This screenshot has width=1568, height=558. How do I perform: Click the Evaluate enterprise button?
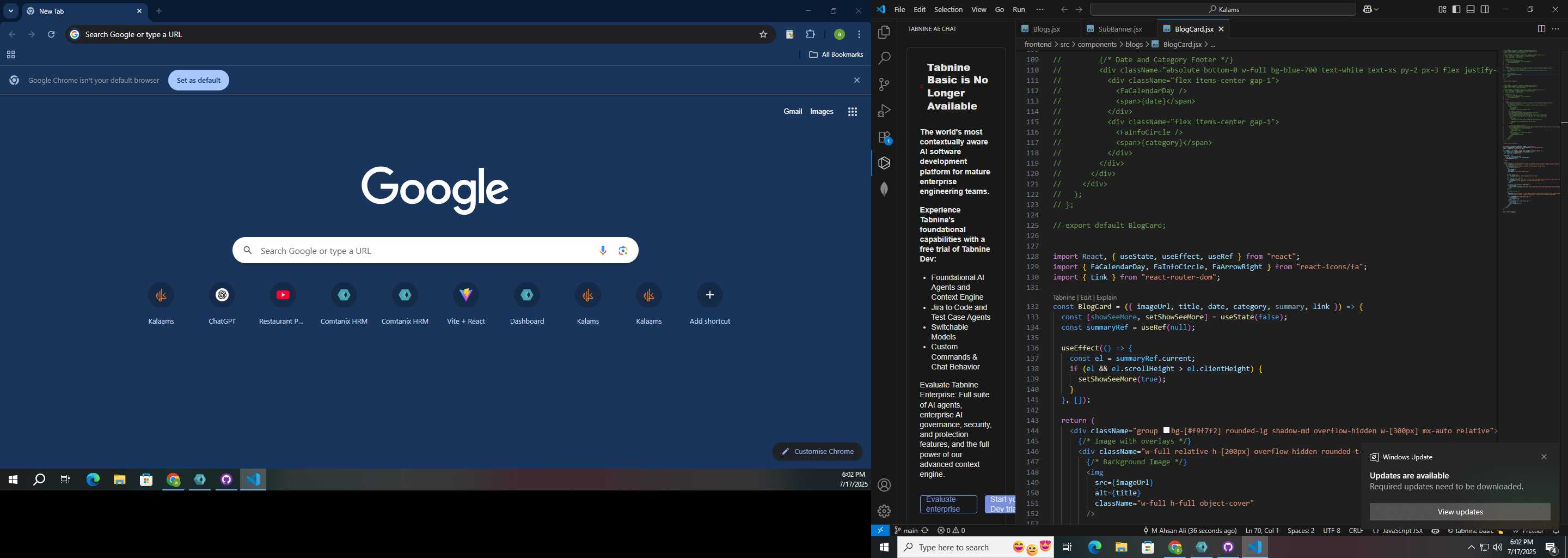(948, 505)
